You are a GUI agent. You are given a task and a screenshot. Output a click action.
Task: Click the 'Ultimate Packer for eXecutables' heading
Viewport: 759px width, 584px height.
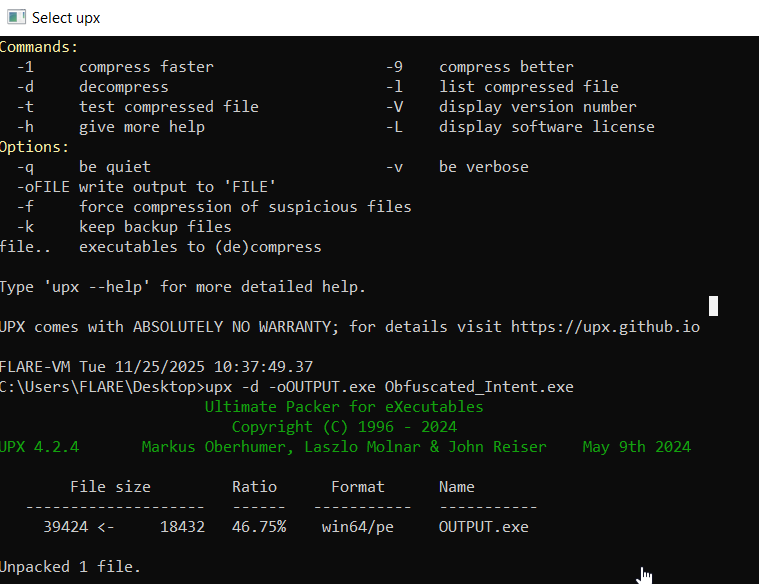click(344, 407)
